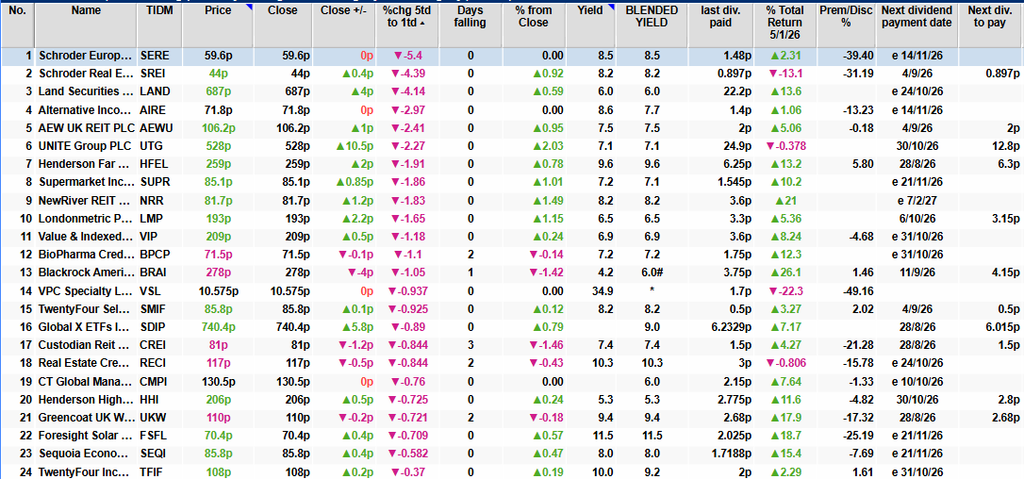Click the -5.4 percent change value
This screenshot has height=479, width=1024.
(x=408, y=56)
